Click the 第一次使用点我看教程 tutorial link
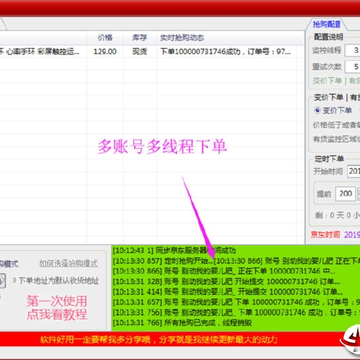The image size is (360, 360). tap(57, 308)
